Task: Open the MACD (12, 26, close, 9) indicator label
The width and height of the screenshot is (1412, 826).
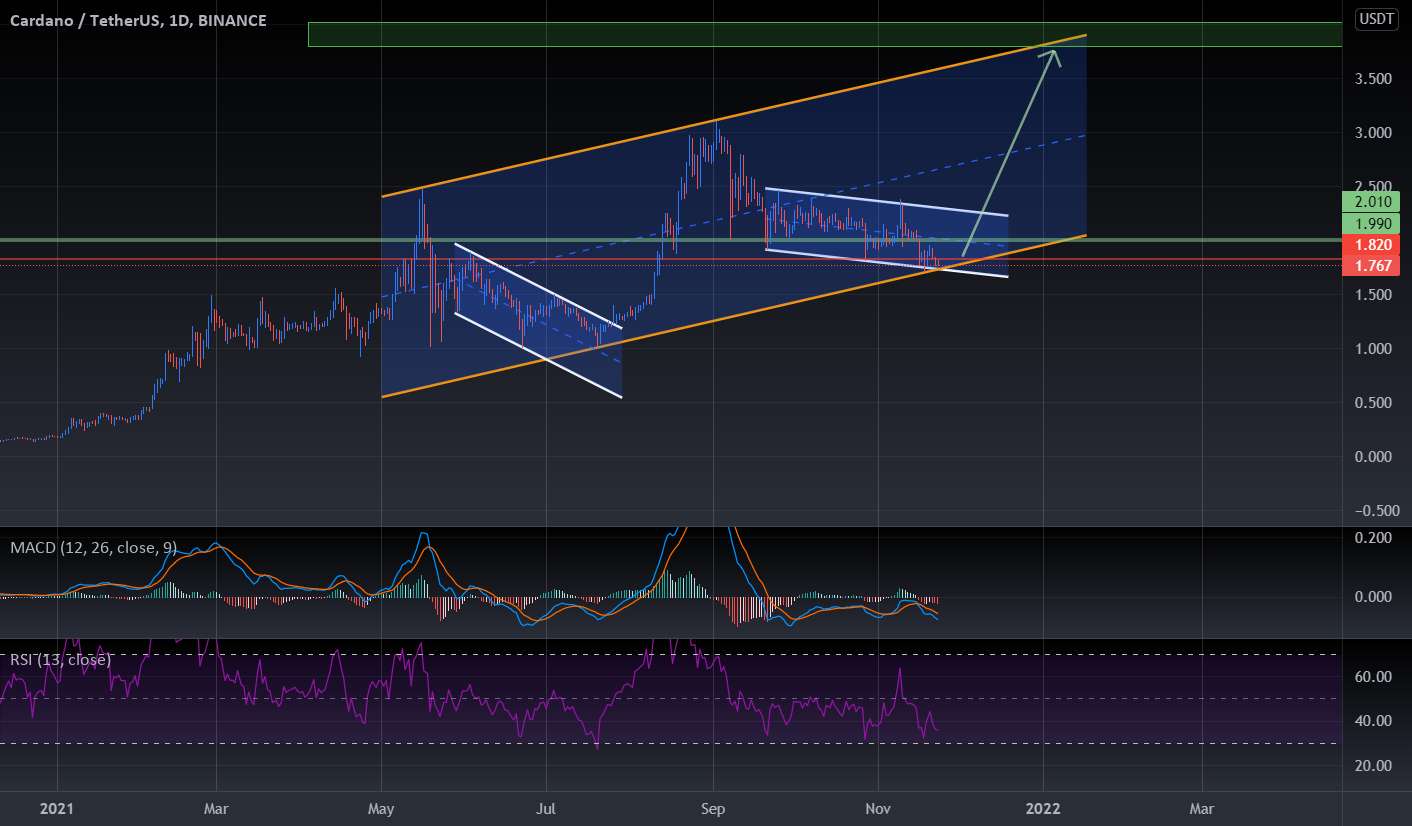Action: pos(94,547)
